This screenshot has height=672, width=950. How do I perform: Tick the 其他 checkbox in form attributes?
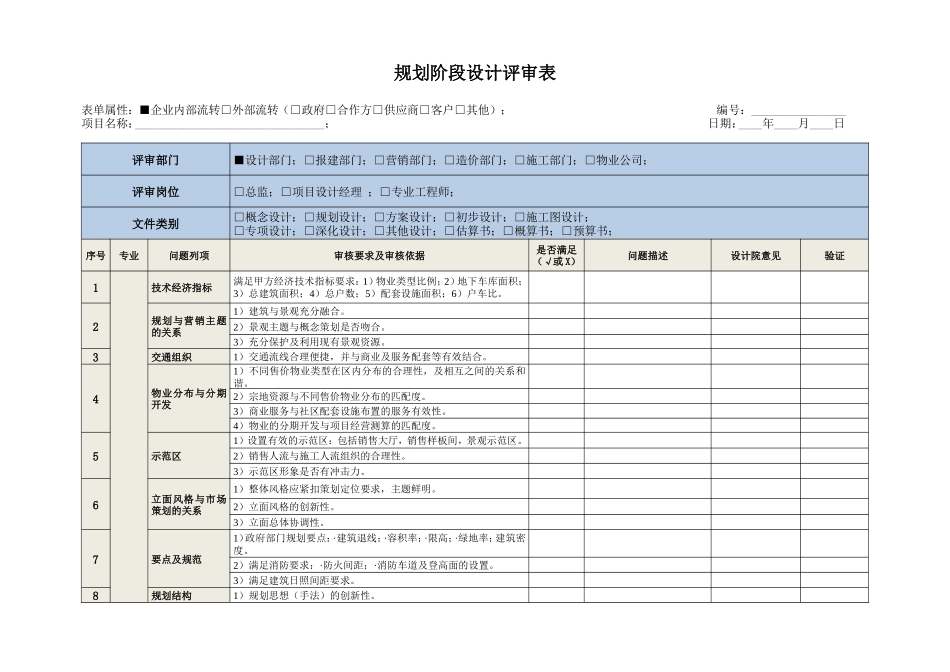pyautogui.click(x=460, y=110)
